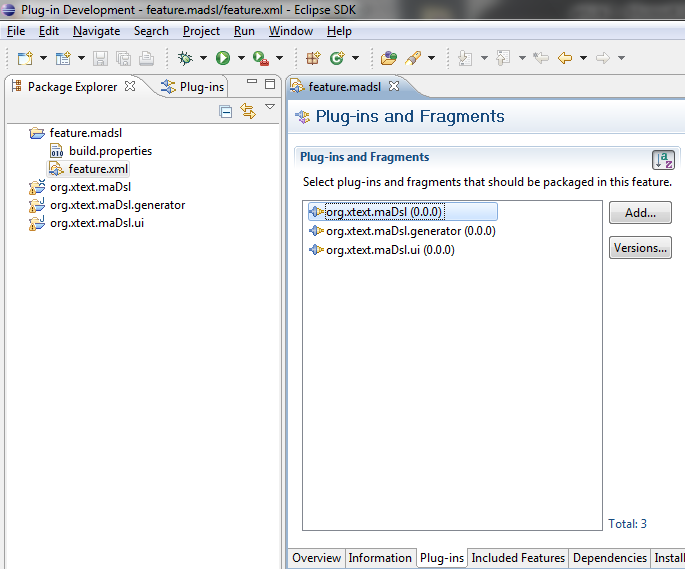Toggle Link with Editor in Package Explorer
The height and width of the screenshot is (569, 685).
click(x=247, y=111)
